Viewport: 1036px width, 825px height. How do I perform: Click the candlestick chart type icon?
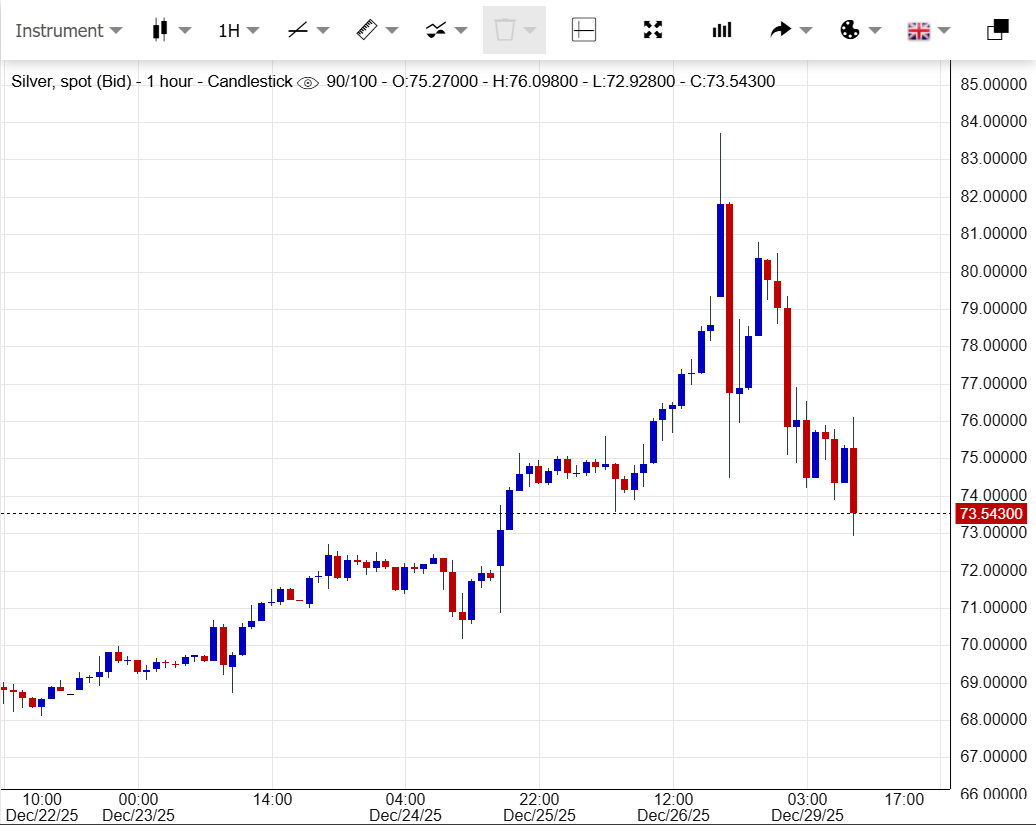(x=160, y=30)
